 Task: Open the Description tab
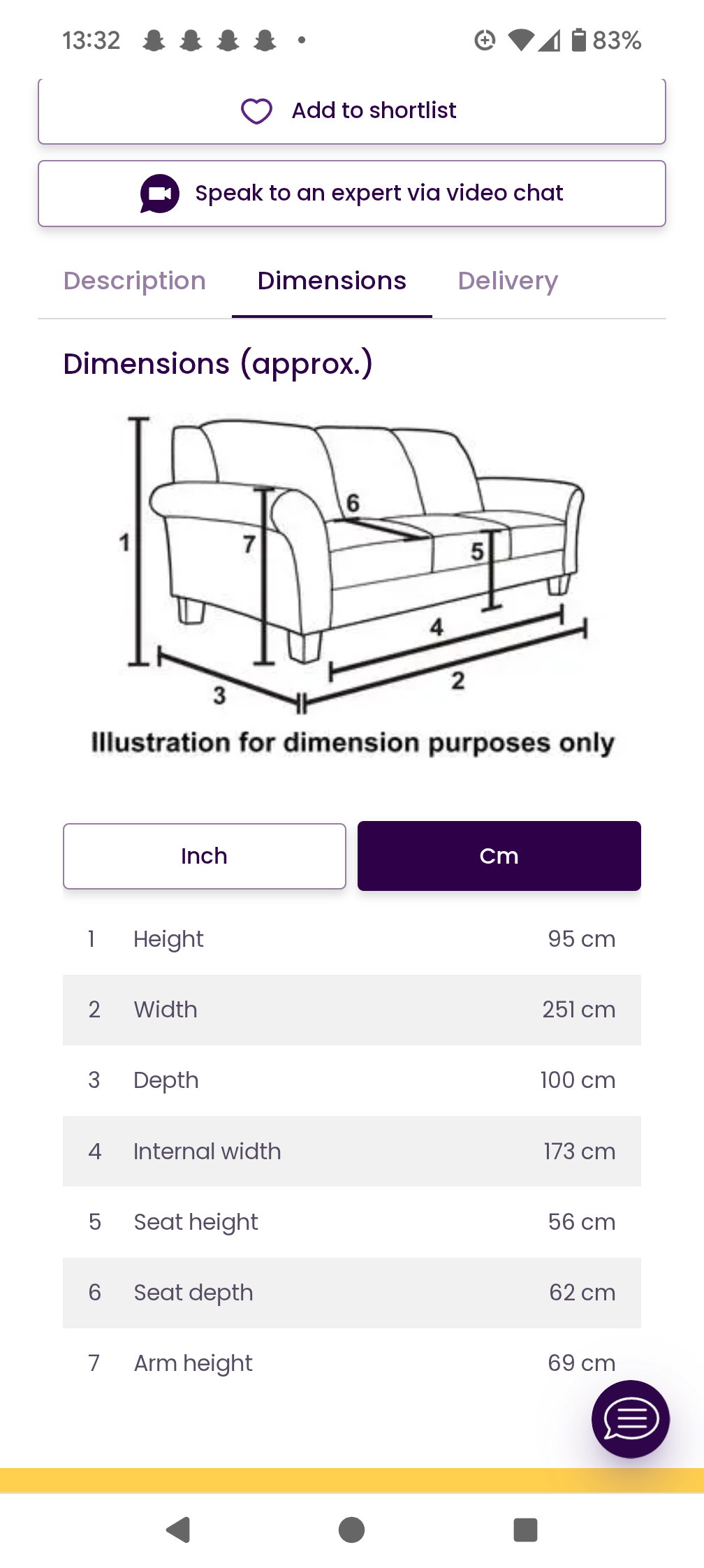135,281
